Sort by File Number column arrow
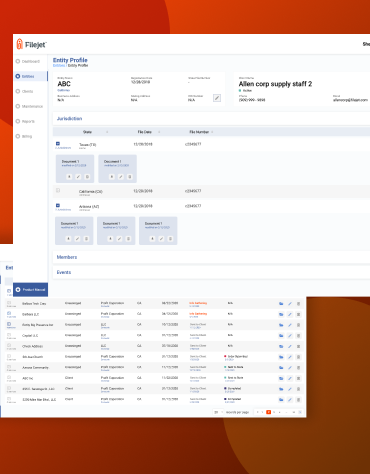The width and height of the screenshot is (370, 474). (x=212, y=132)
